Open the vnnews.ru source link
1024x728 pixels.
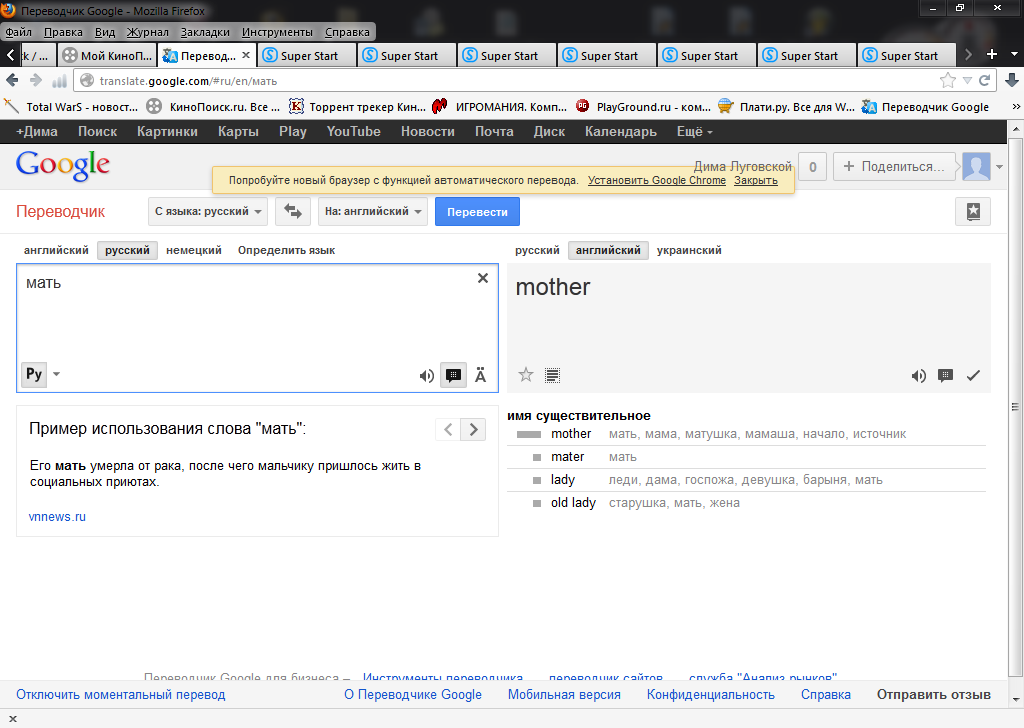click(x=57, y=516)
